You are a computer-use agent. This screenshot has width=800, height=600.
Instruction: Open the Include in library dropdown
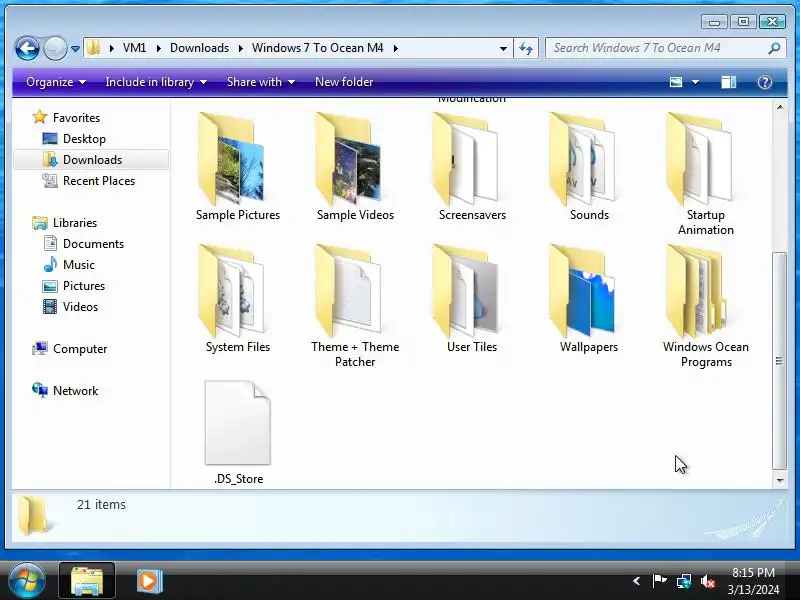156,82
